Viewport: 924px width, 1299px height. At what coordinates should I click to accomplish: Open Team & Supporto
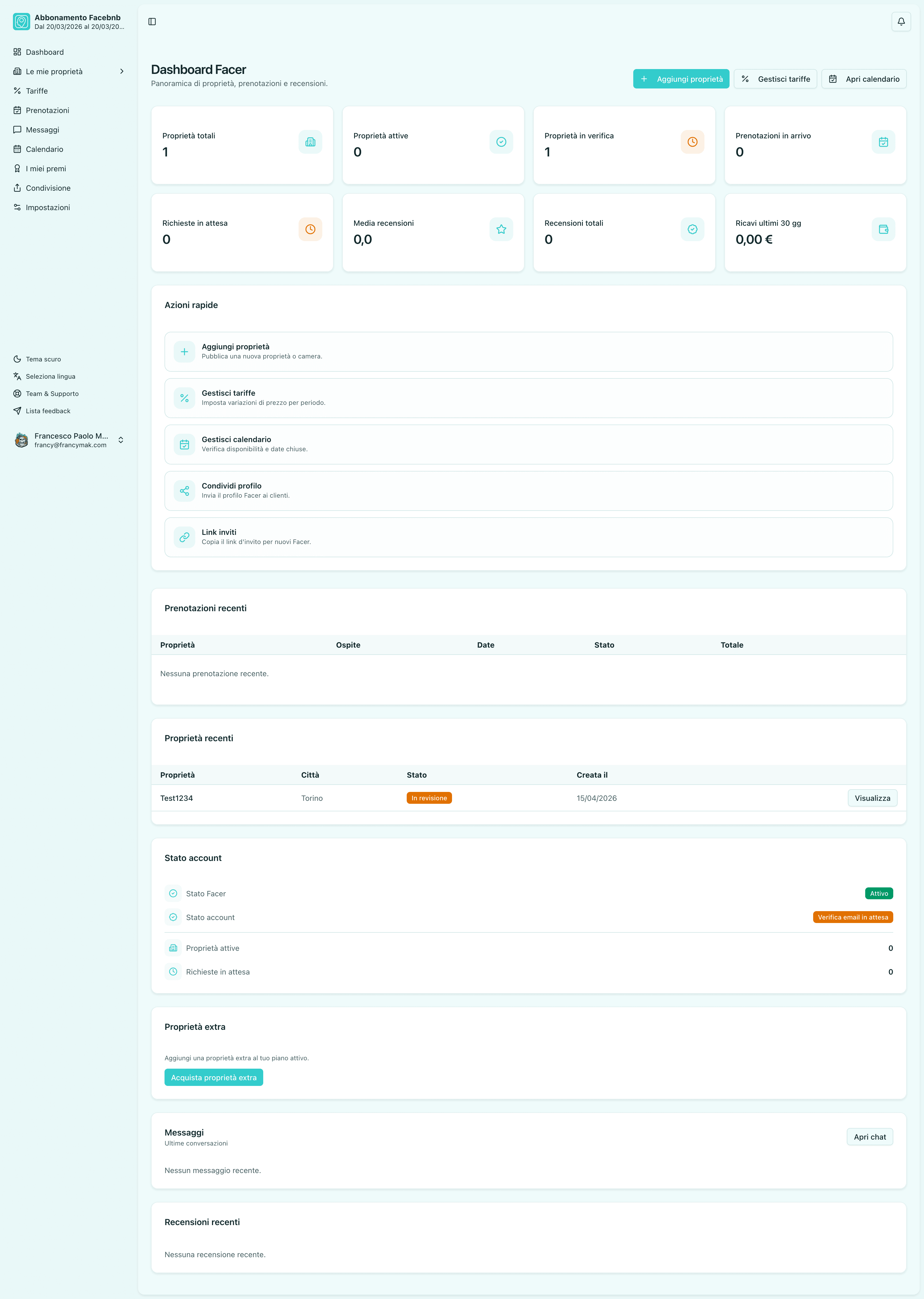point(69,394)
